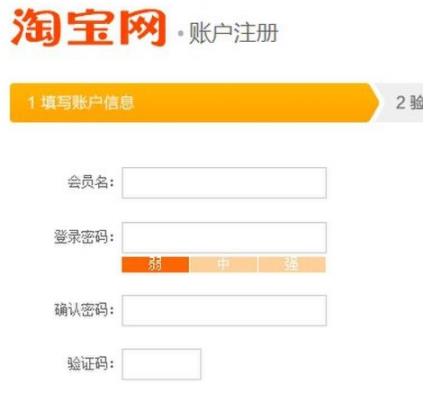The height and width of the screenshot is (416, 428).
Task: Click the arrow tip separating steps 1 and 2
Action: click(x=375, y=103)
